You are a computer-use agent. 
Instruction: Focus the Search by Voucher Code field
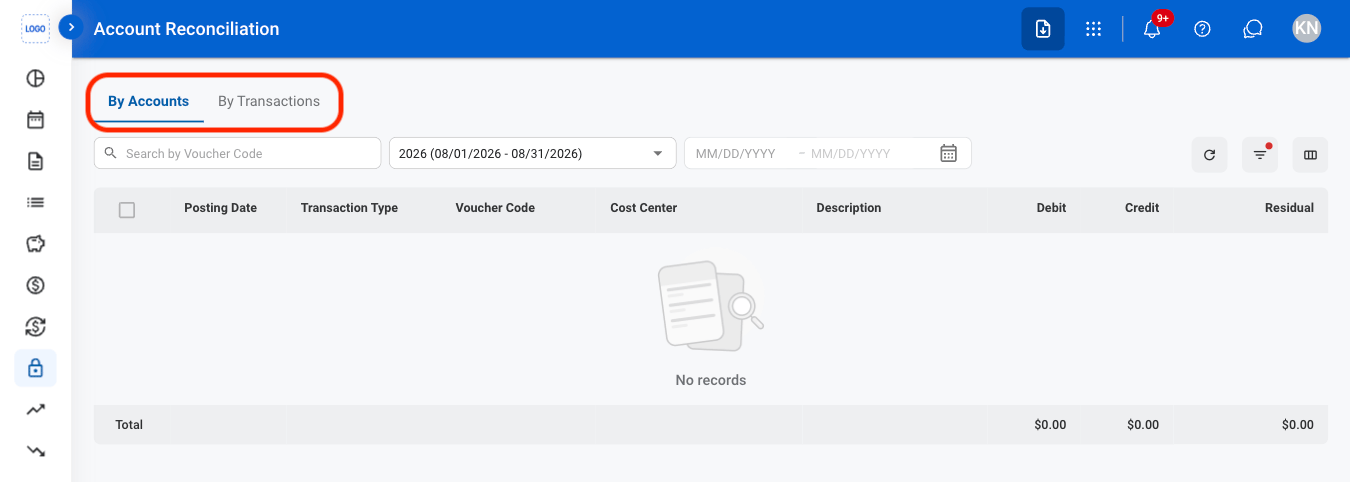[237, 153]
